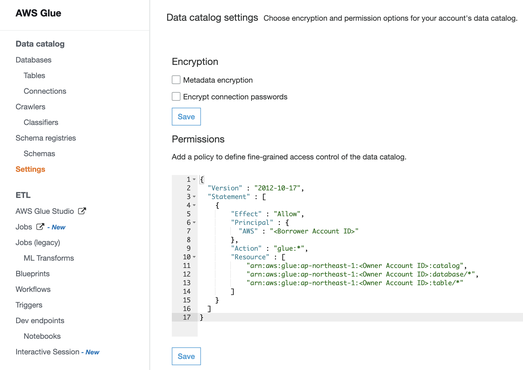Collapse fold arrow at line 4
Screen dimensions: 523x370
point(194,205)
